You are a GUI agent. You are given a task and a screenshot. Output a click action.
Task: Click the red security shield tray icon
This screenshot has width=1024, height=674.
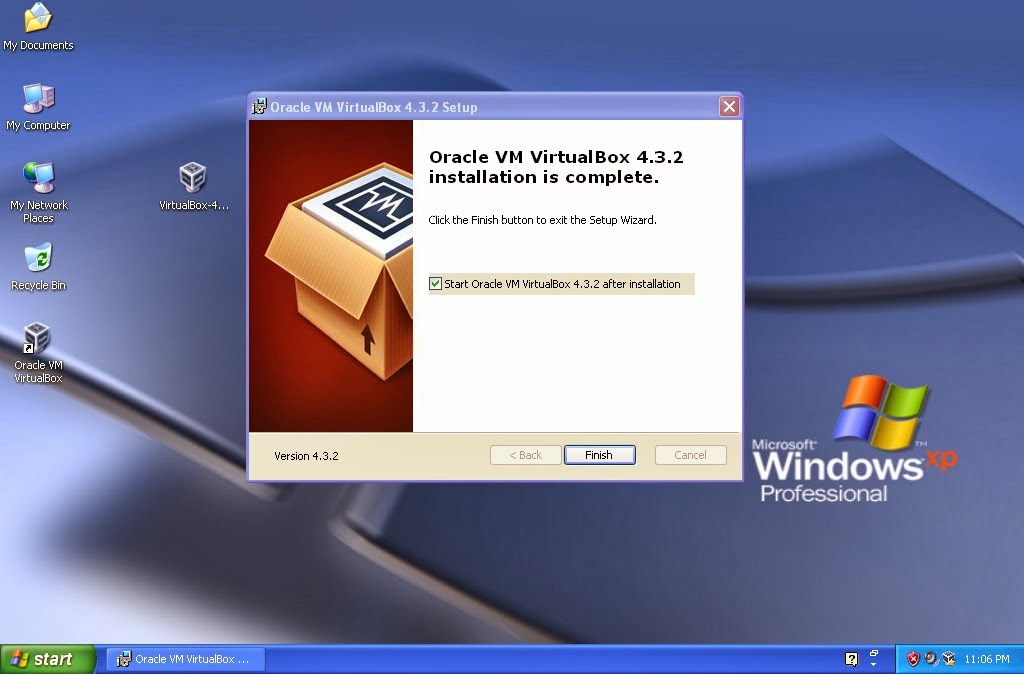coord(913,659)
